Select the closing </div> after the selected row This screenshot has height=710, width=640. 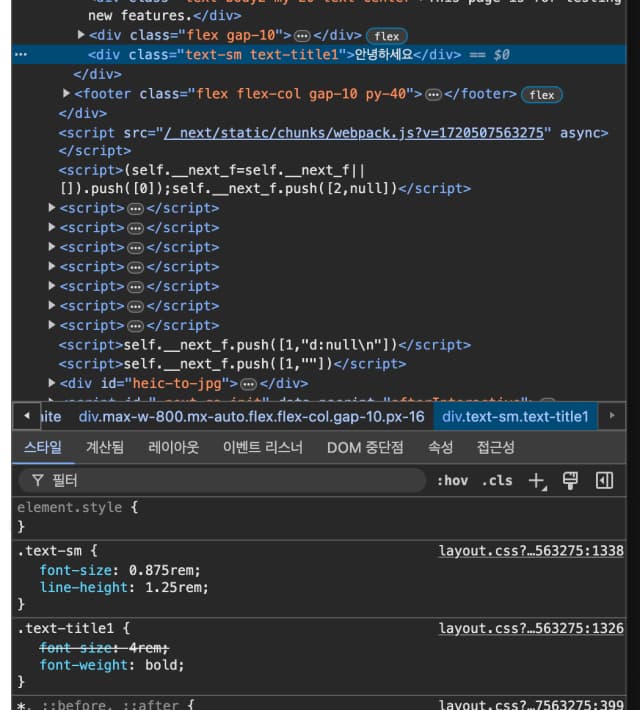97,74
